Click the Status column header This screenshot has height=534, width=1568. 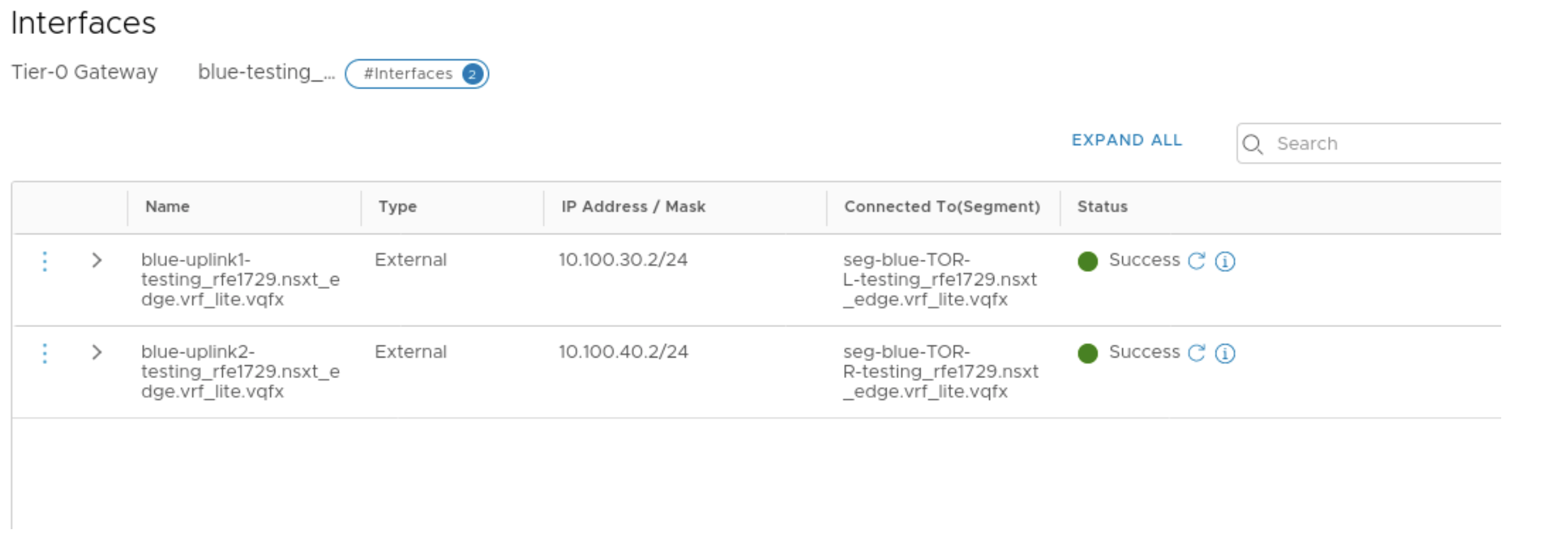(1102, 207)
